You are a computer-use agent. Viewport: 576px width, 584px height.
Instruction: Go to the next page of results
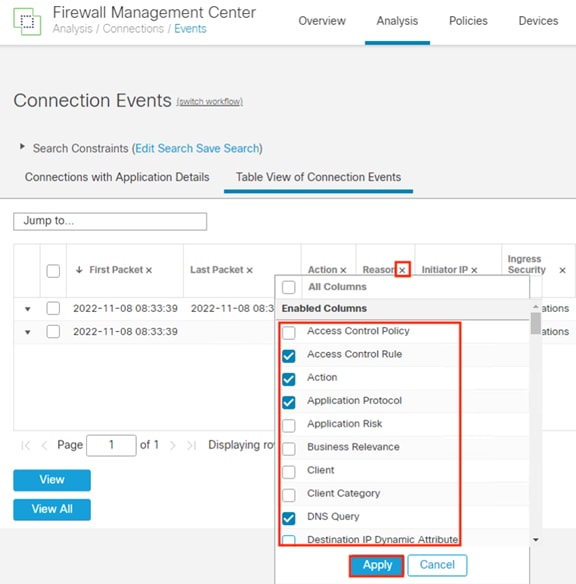(172, 445)
